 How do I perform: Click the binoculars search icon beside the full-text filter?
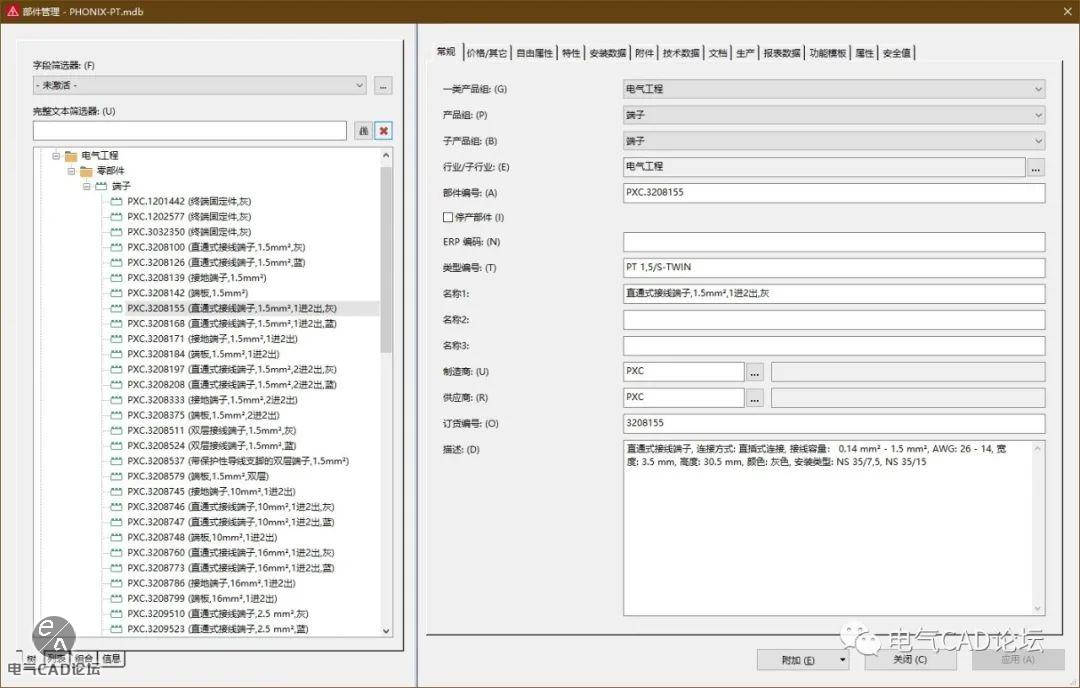point(364,131)
